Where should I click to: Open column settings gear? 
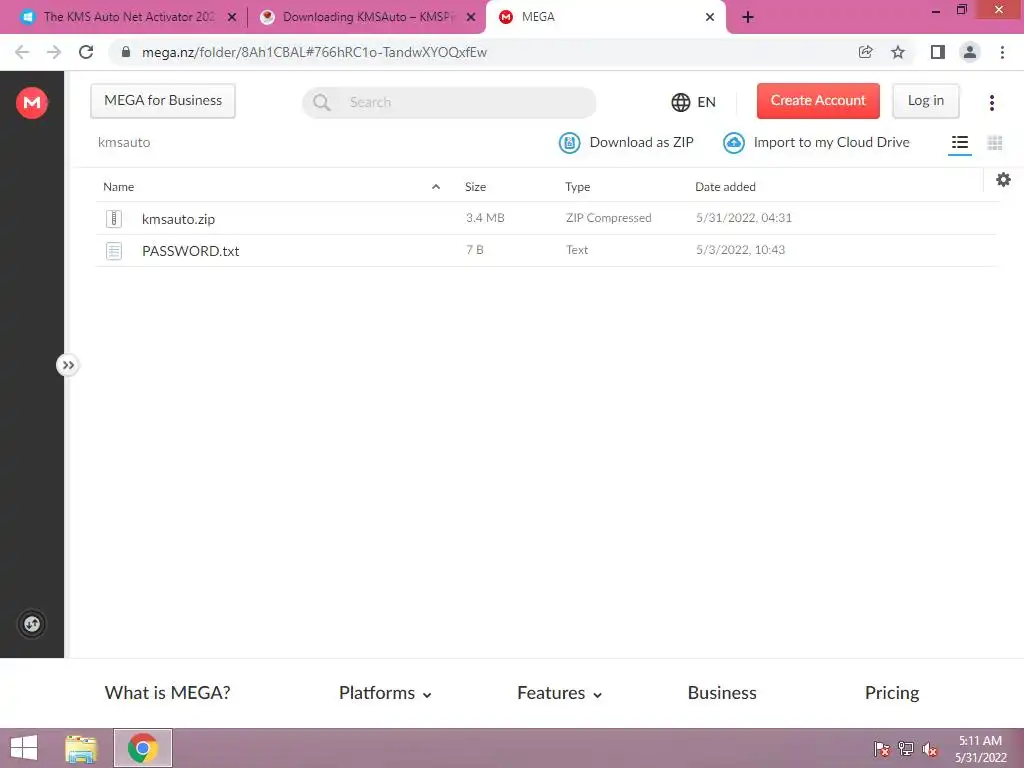point(1003,180)
